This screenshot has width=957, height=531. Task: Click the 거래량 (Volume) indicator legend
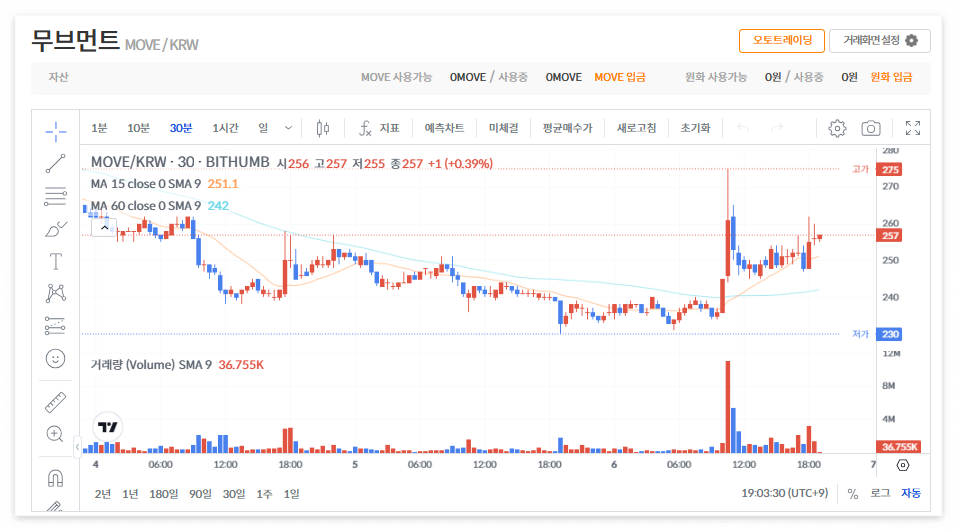(177, 365)
